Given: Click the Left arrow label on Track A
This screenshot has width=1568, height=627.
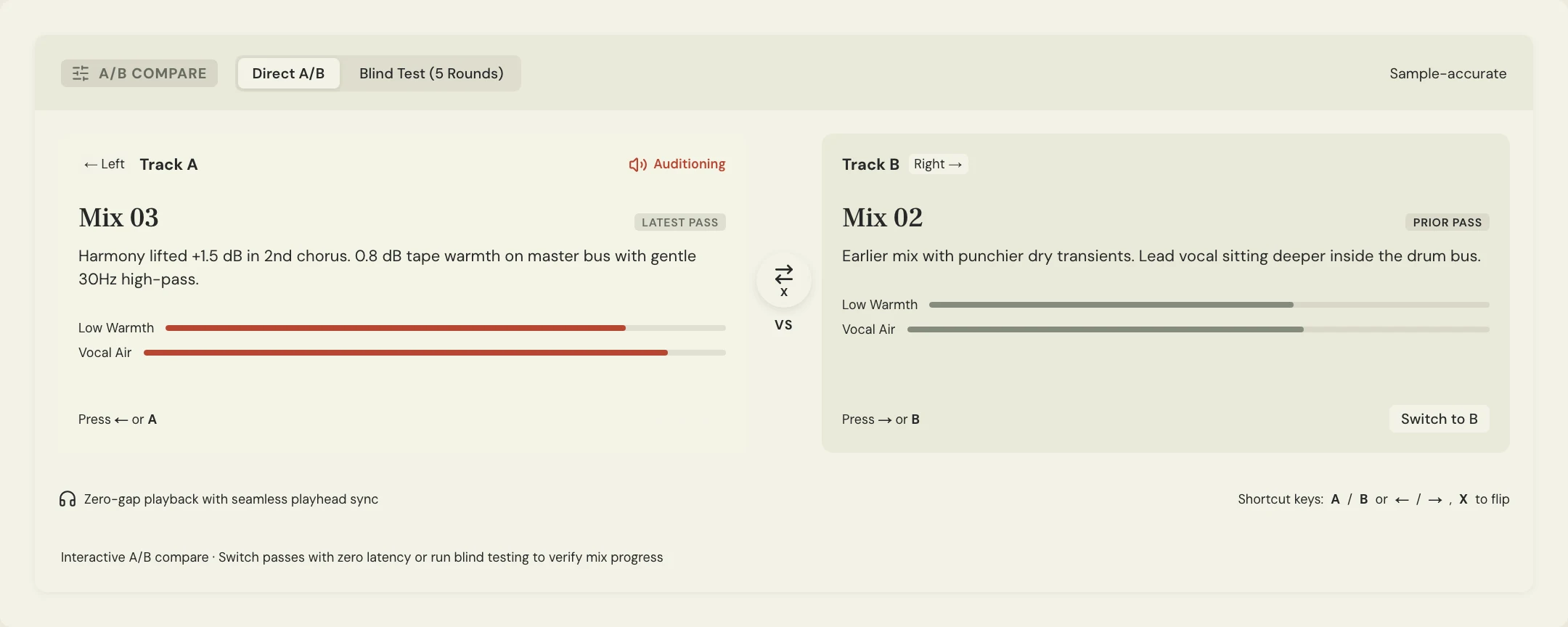Looking at the screenshot, I should [105, 164].
